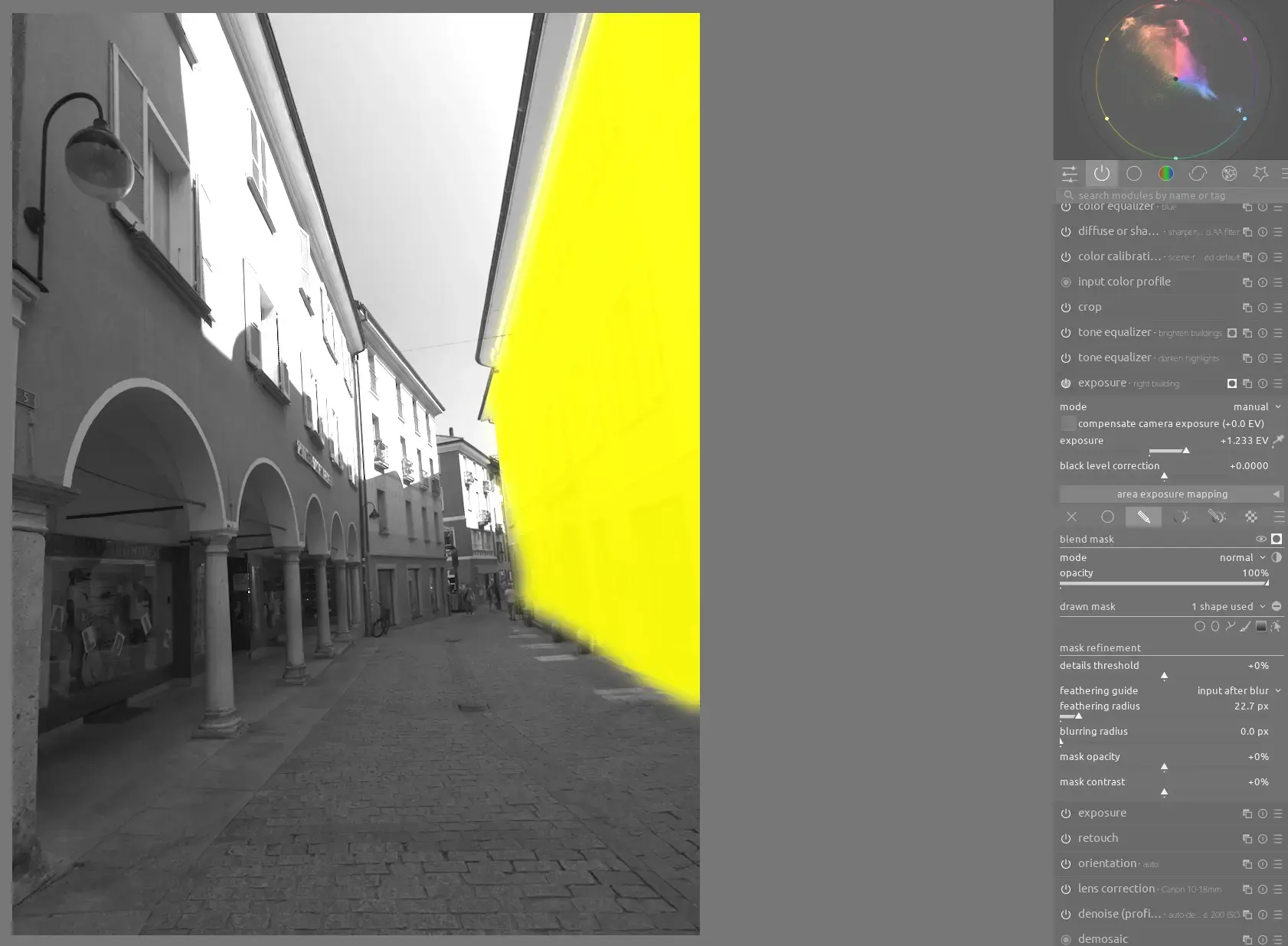The image size is (1288, 946).
Task: Pick exposure with the eyedropper icon
Action: pos(1278,440)
